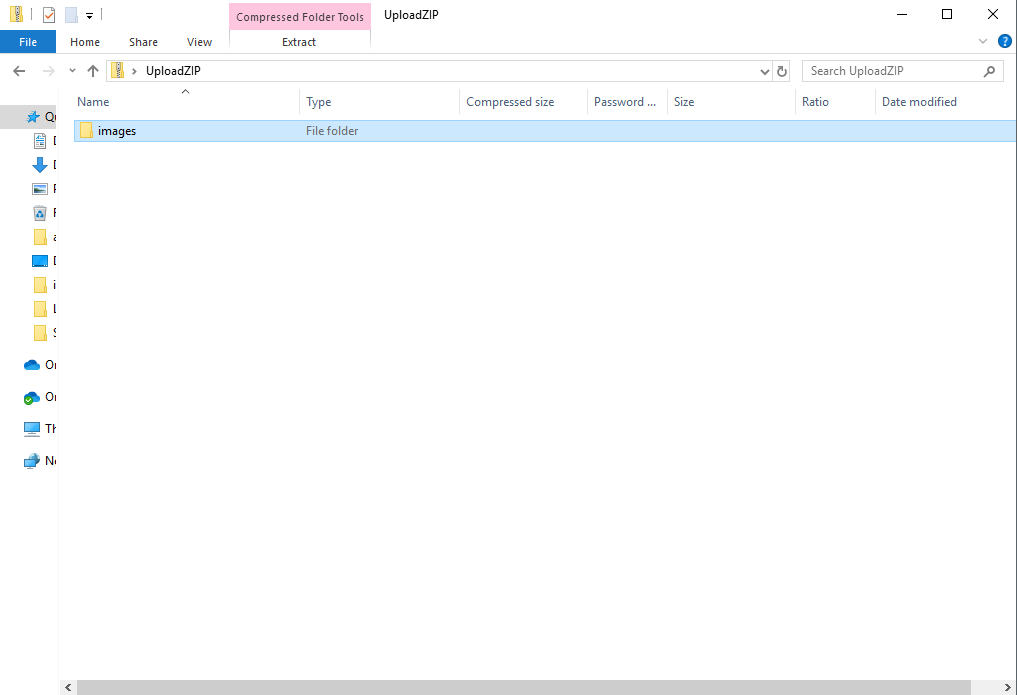Refresh the UploadZIP folder view
This screenshot has width=1017, height=695.
(x=782, y=71)
